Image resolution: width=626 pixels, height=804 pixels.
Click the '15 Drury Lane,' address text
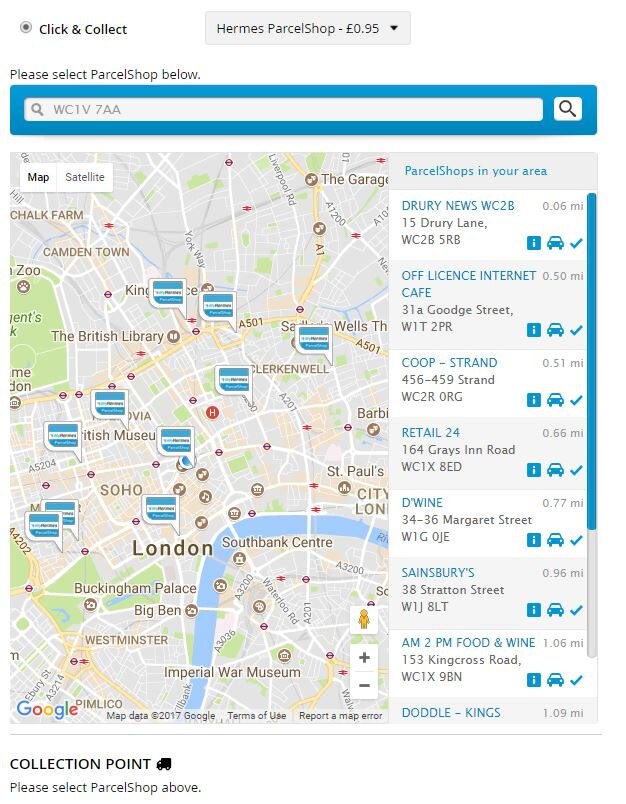(x=444, y=223)
